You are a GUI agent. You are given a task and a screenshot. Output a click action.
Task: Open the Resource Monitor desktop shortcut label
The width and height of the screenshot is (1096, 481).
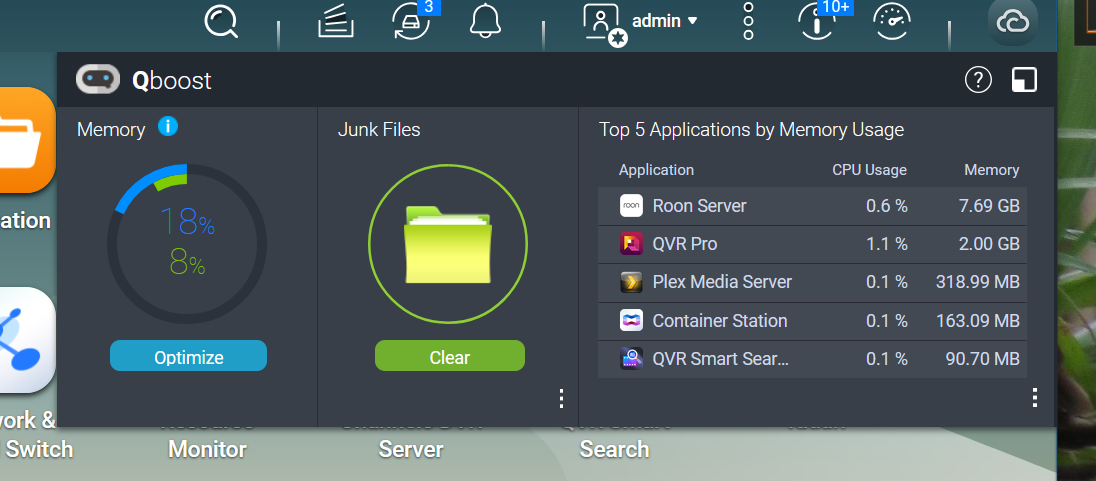[x=208, y=448]
